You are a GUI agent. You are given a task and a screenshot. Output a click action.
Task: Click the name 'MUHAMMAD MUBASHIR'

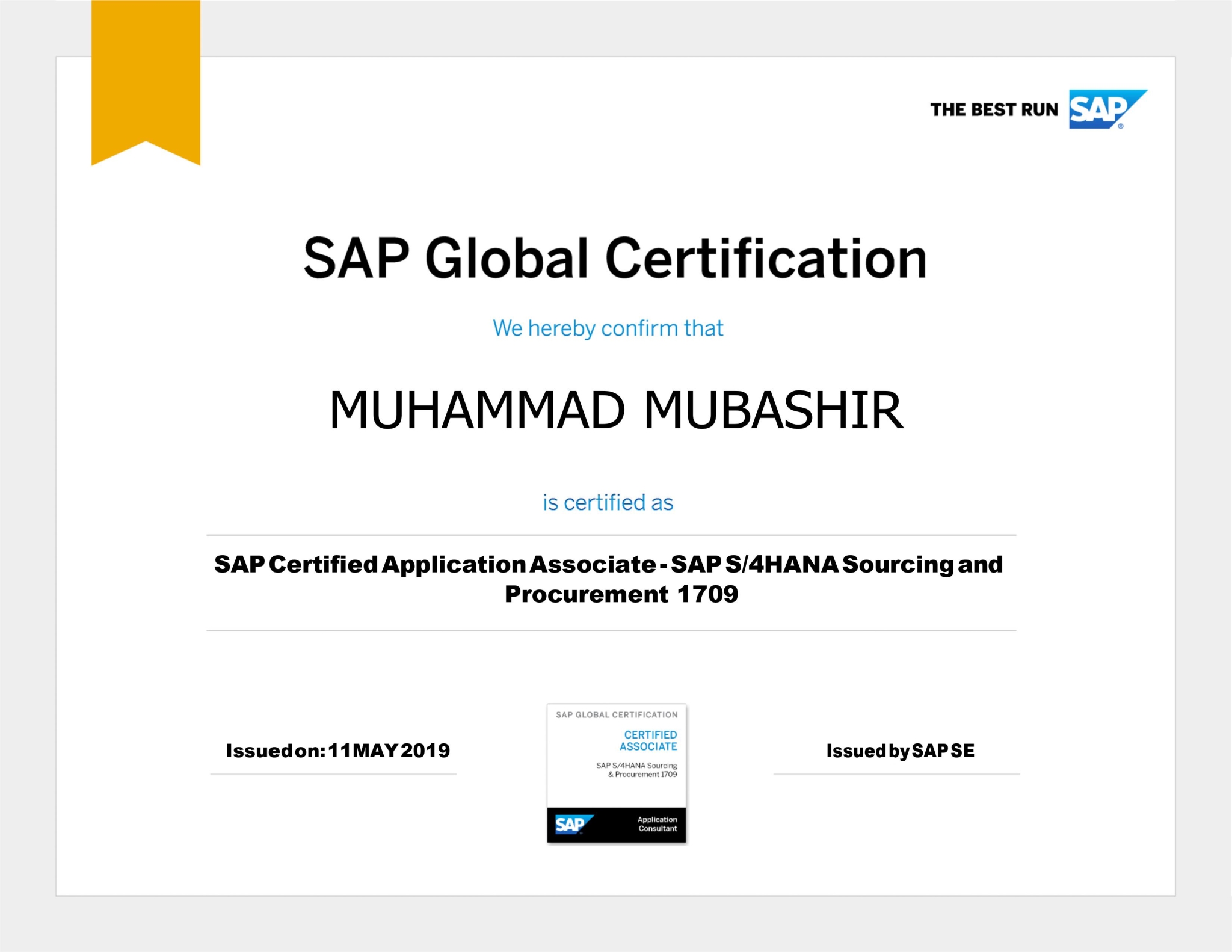(617, 410)
